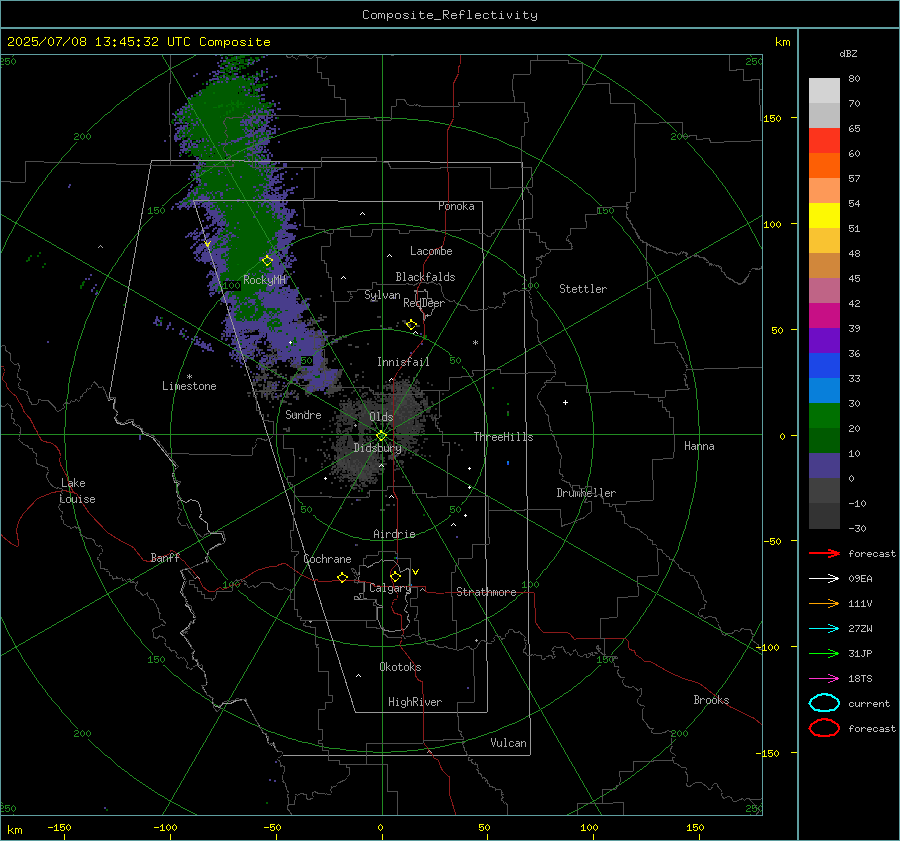This screenshot has height=841, width=900.
Task: Click the cyan 27ZW arrow legend icon
Action: (x=824, y=629)
